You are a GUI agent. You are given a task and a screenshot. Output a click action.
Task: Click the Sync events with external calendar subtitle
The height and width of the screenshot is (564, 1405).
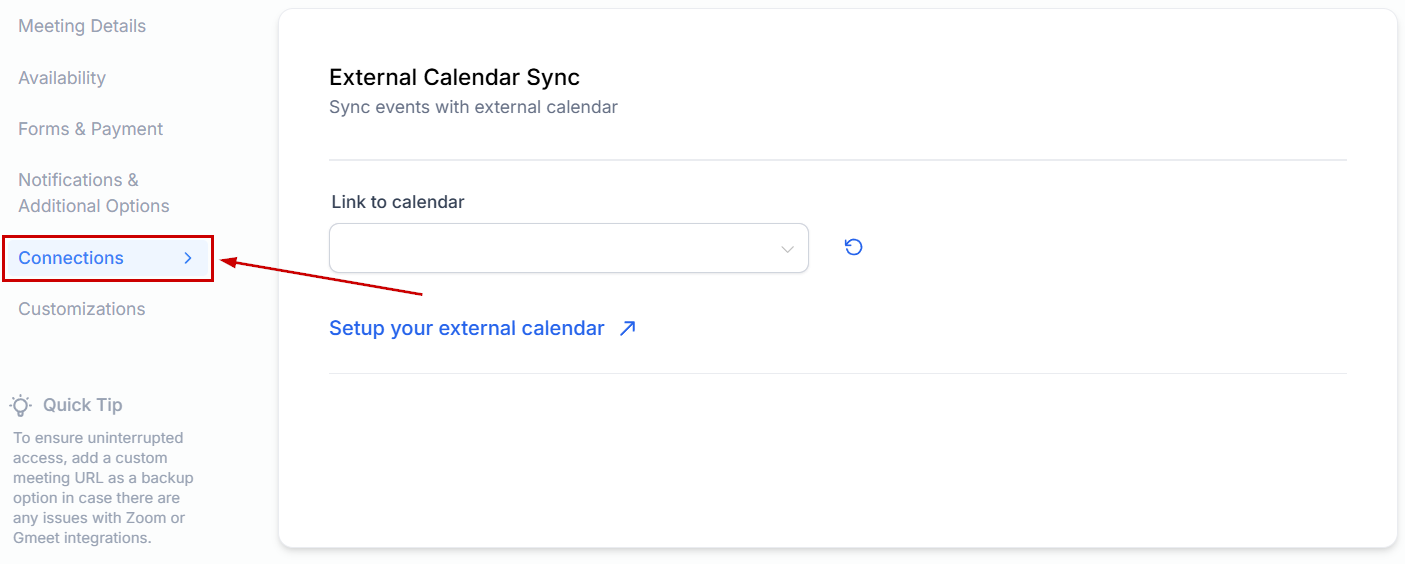click(x=473, y=107)
